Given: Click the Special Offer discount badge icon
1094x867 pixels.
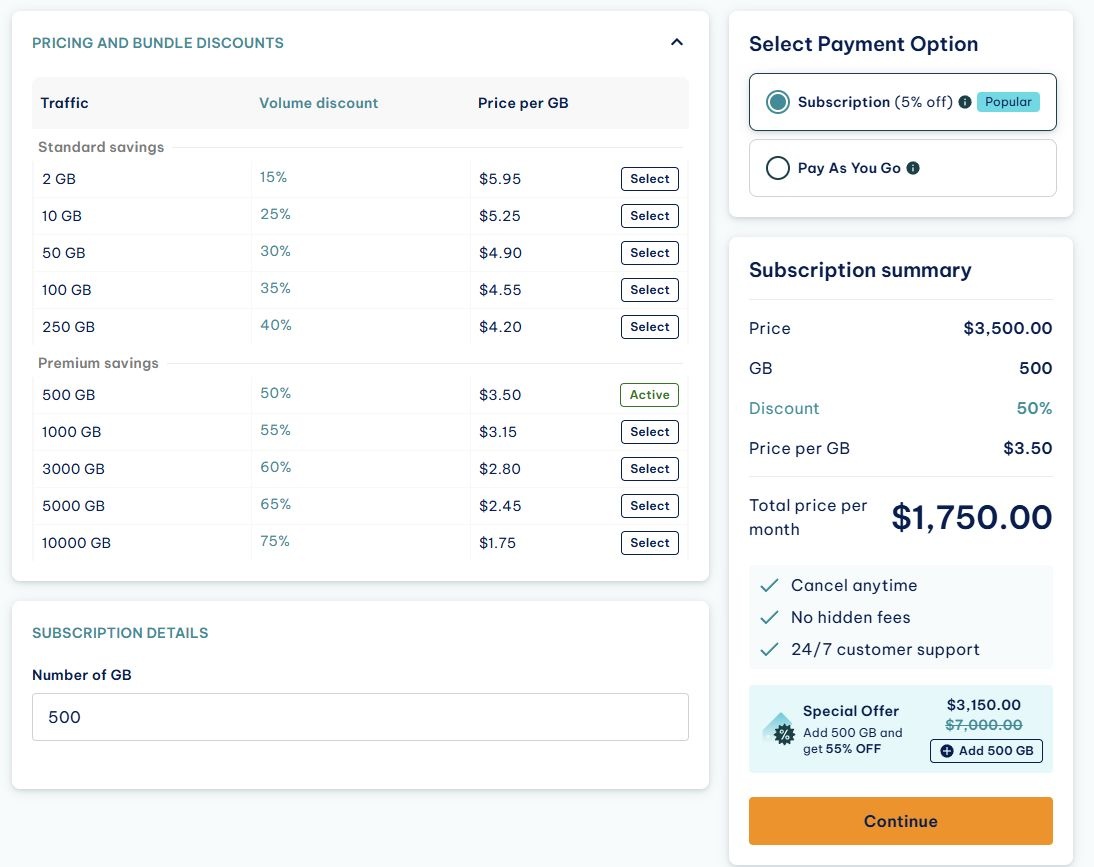Looking at the screenshot, I should point(780,731).
